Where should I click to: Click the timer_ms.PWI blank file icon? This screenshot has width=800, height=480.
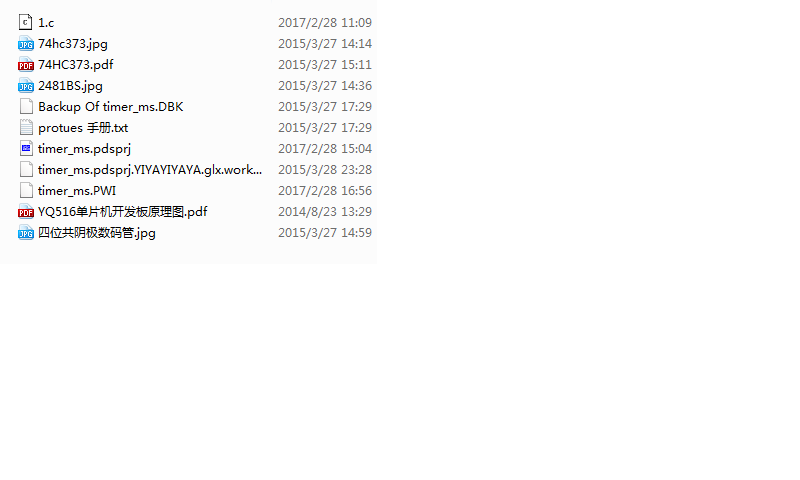click(x=26, y=190)
